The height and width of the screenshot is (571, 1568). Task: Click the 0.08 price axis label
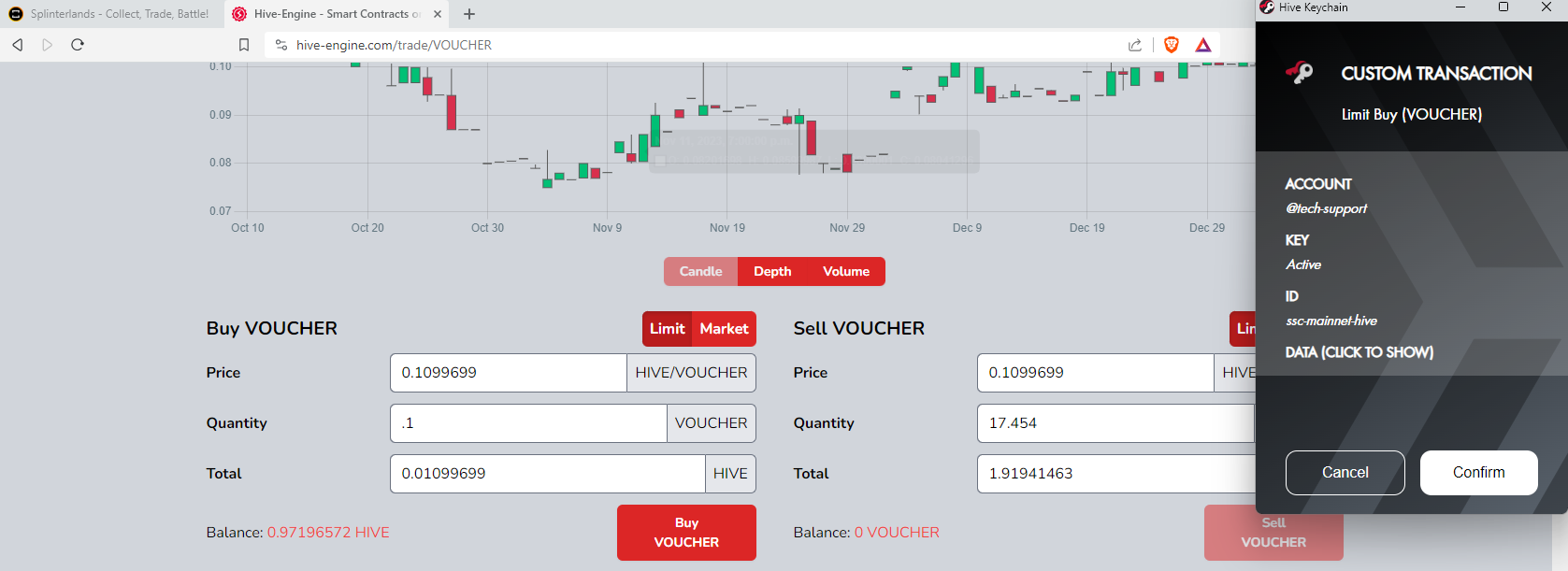tap(221, 163)
